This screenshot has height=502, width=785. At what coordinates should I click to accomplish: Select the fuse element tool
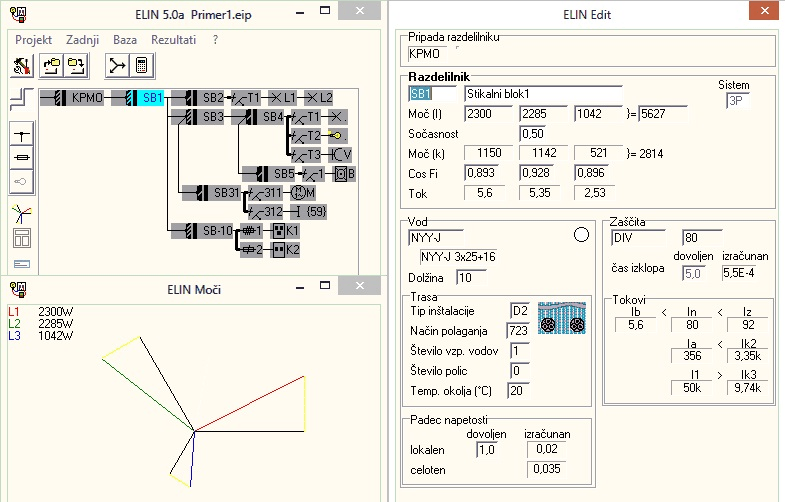(x=22, y=158)
